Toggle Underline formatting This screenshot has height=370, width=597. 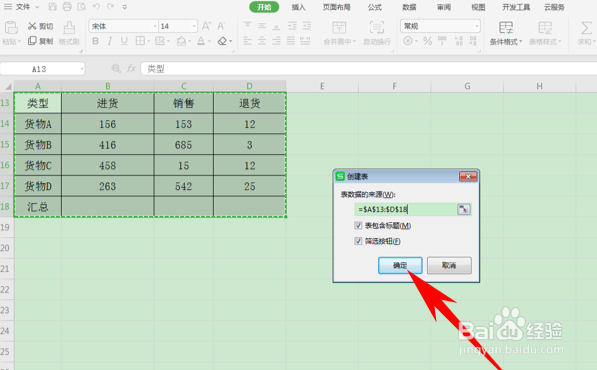[124, 41]
